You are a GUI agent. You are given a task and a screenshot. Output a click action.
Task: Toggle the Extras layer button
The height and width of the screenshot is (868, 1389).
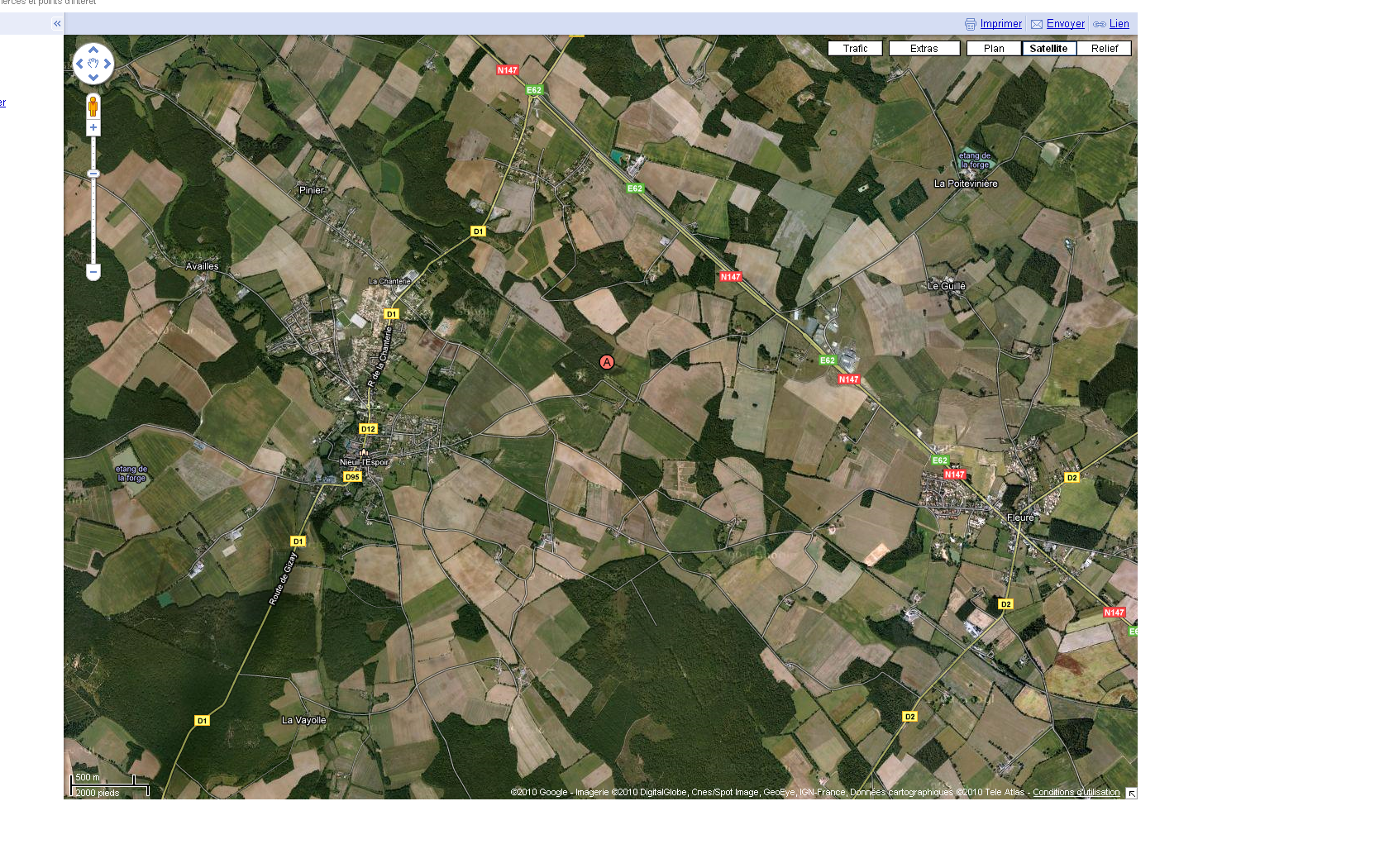(924, 49)
